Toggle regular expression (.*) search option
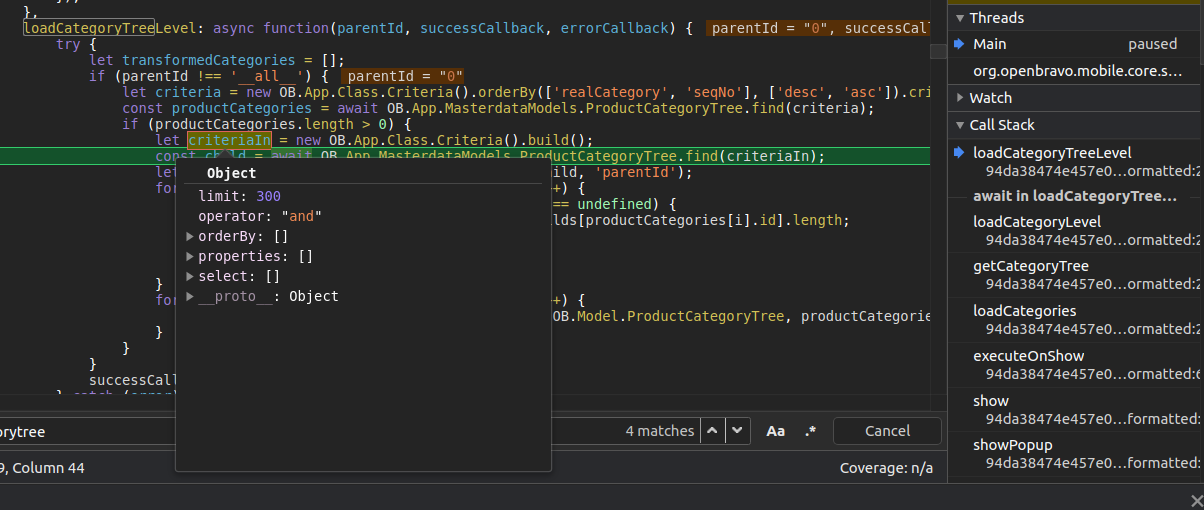 (810, 431)
